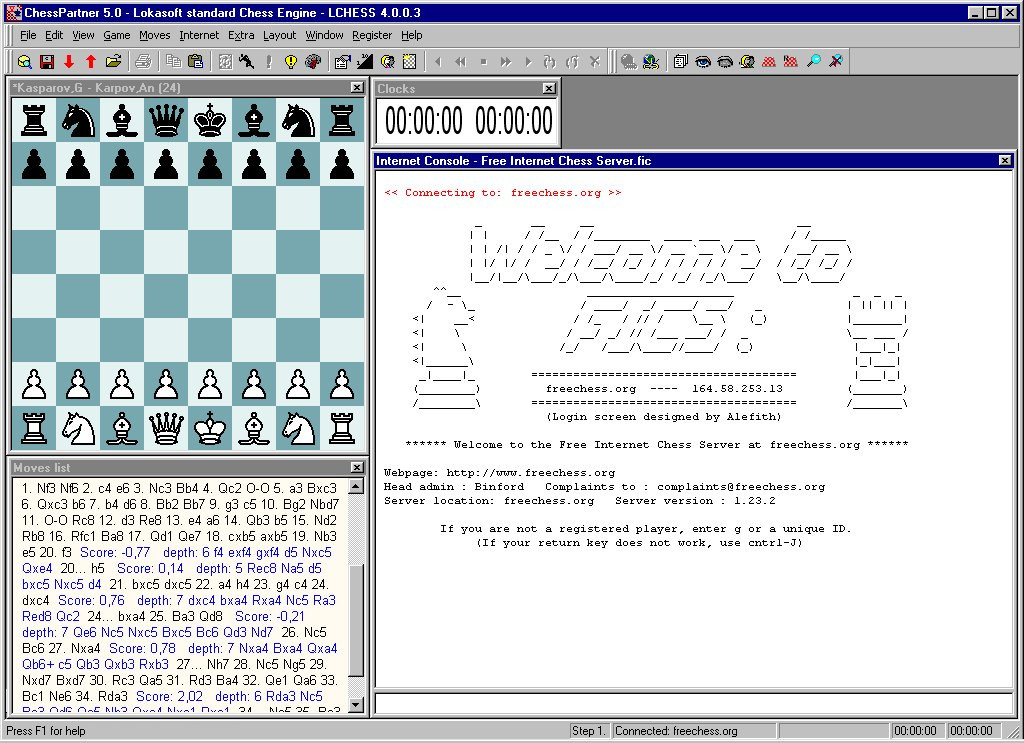This screenshot has height=743, width=1024.
Task: Click the paste clipboard icon
Action: pyautogui.click(x=195, y=61)
